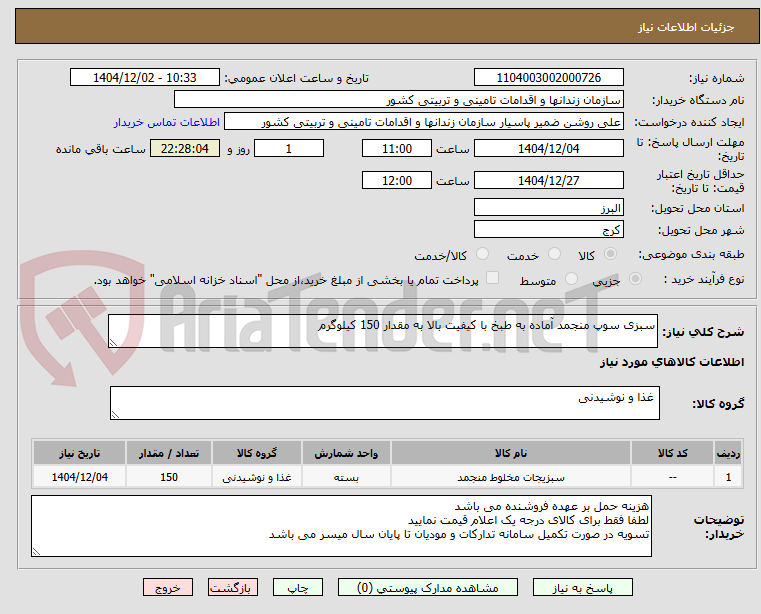Click row number 1 cell
Image resolution: width=761 pixels, height=614 pixels.
[x=728, y=478]
